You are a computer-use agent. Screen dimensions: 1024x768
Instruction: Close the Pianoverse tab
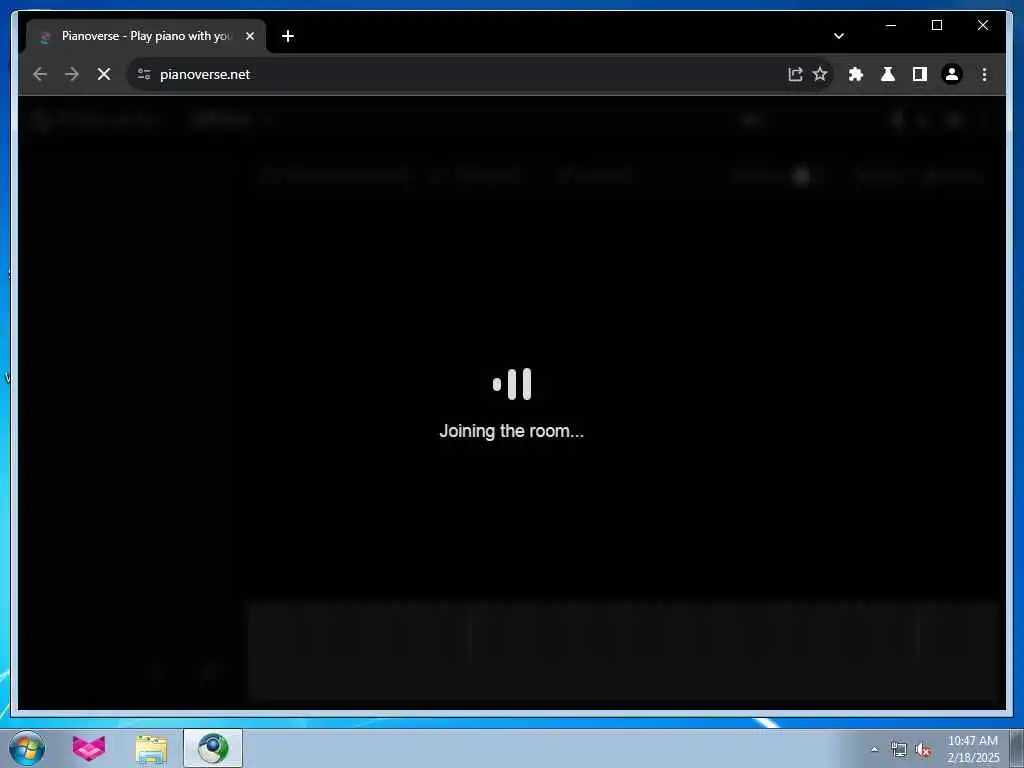pos(249,37)
